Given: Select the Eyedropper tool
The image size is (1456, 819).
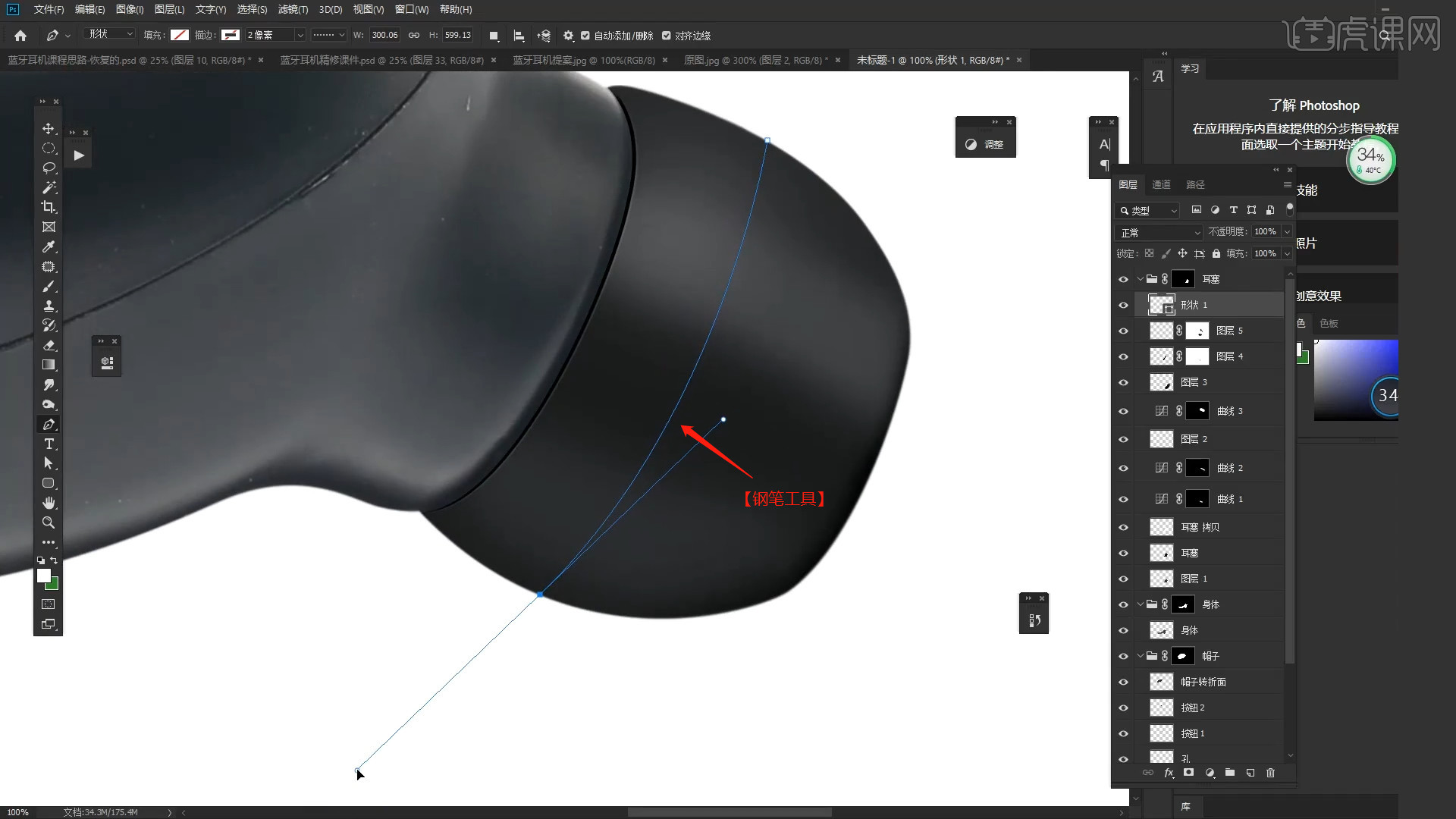Looking at the screenshot, I should (x=49, y=246).
